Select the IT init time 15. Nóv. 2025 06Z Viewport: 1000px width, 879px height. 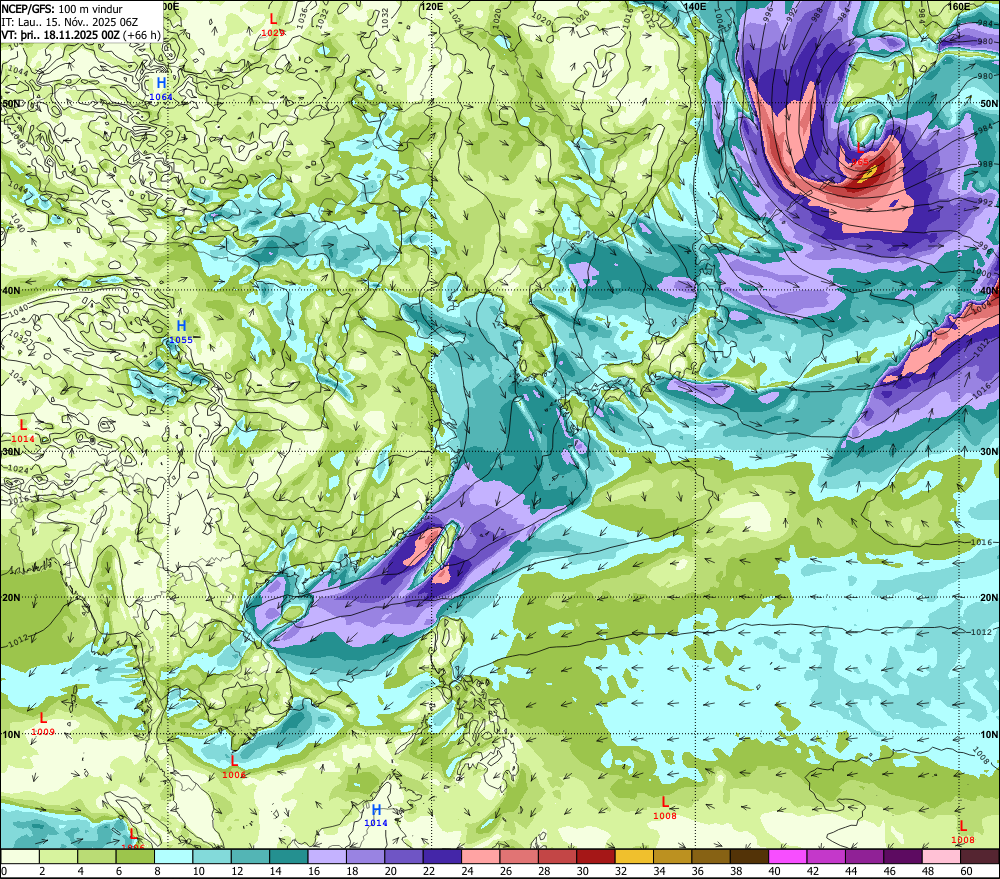70,22
